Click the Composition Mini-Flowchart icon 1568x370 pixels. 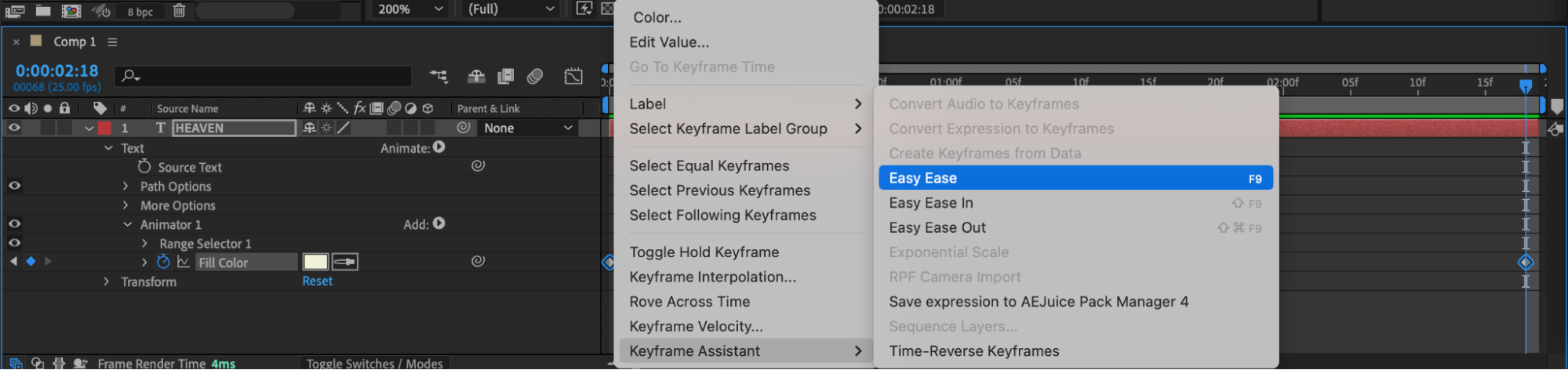coord(438,76)
